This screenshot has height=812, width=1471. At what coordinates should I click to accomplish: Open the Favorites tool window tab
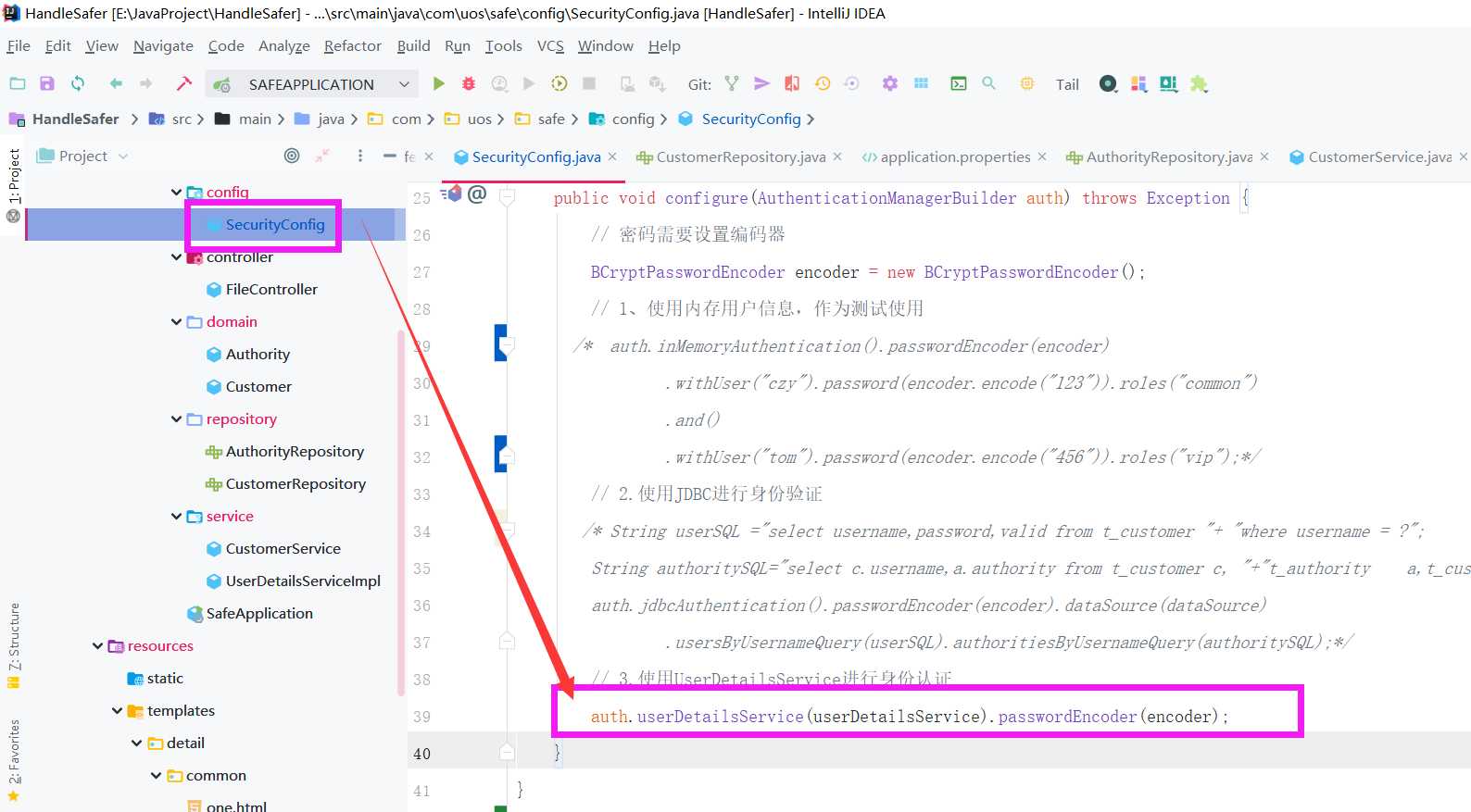point(14,759)
